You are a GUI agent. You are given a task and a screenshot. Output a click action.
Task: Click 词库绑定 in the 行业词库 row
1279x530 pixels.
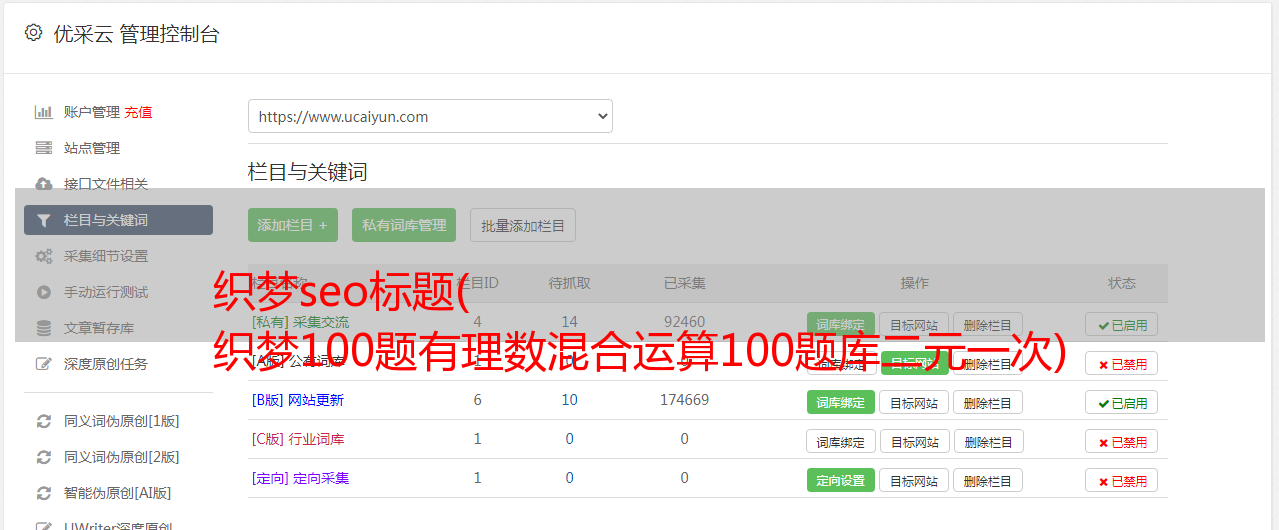point(841,442)
